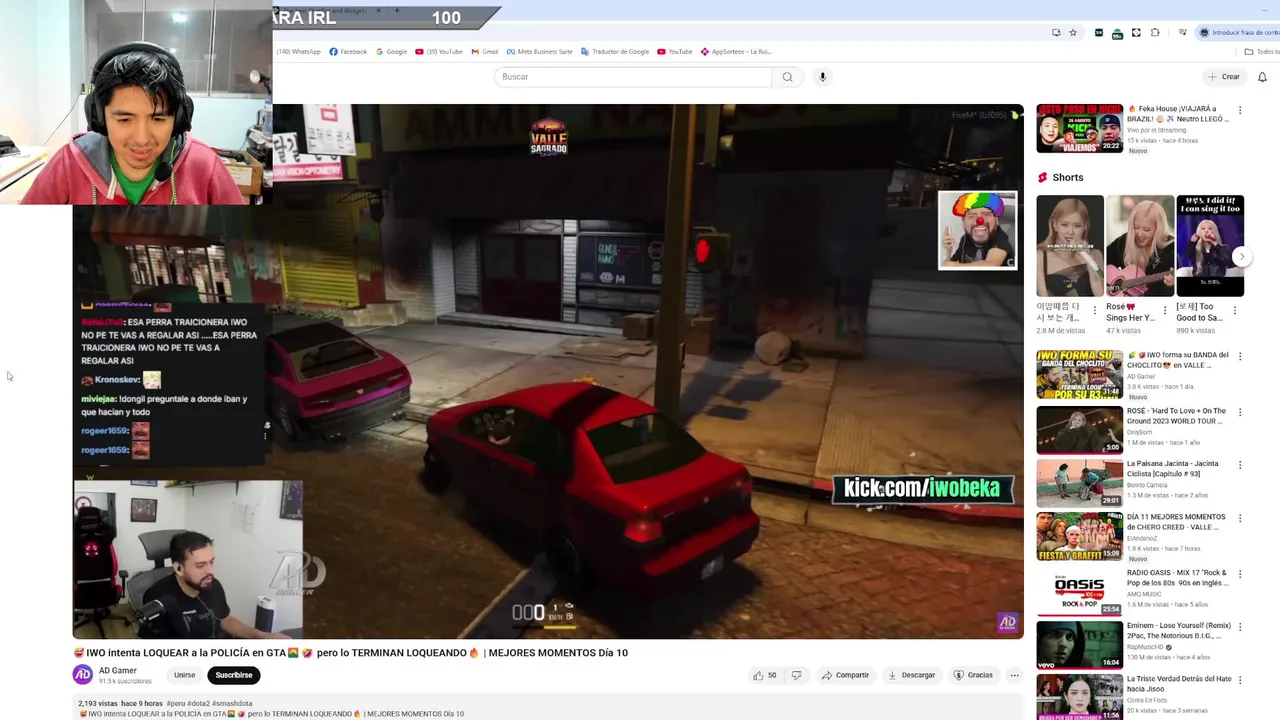The width and height of the screenshot is (1280, 720).
Task: Open browser extensions puzzle icon
Action: (1155, 33)
